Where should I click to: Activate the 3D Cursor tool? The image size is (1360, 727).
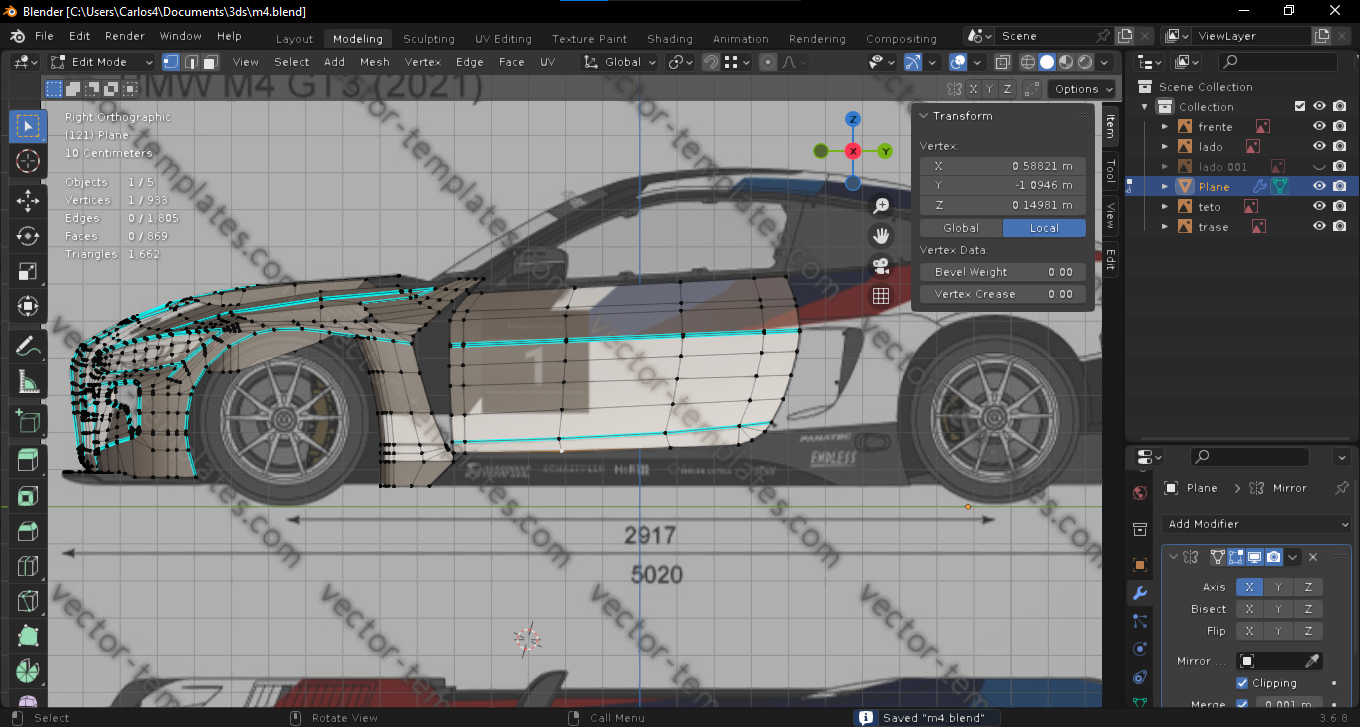pos(28,162)
